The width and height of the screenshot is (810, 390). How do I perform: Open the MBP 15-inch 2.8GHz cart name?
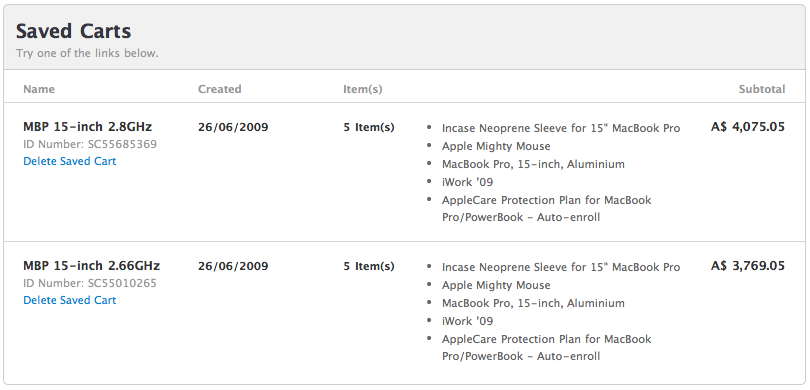point(88,127)
